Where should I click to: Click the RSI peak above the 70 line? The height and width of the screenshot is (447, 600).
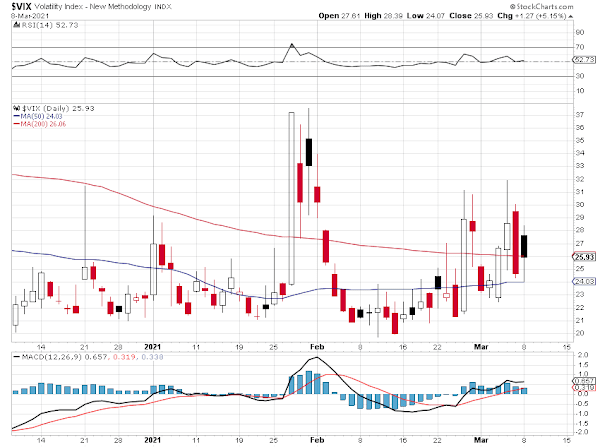point(292,44)
